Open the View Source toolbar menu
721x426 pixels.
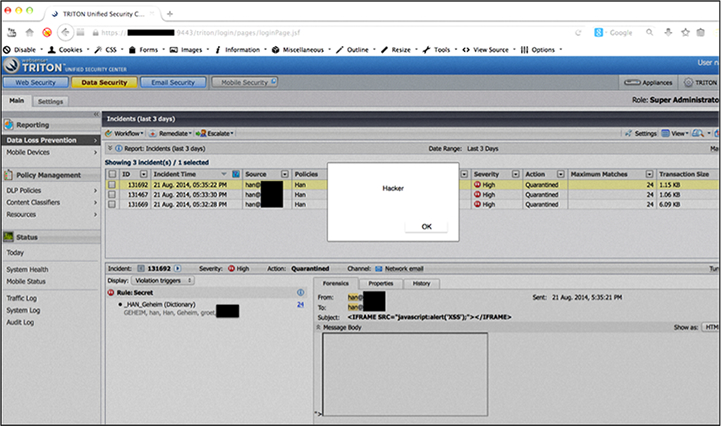[488, 50]
